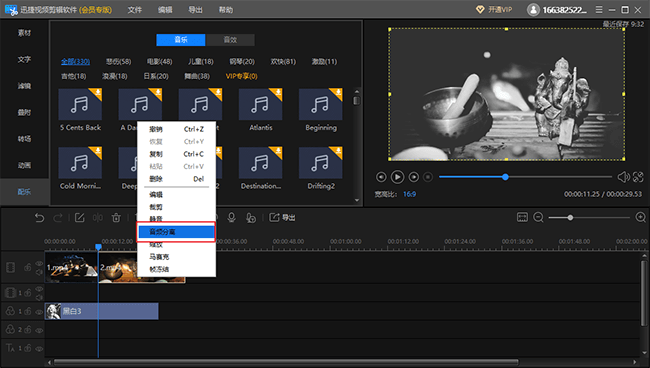650x368 pixels.
Task: Open the edit pencil tool in the timeline toolbar
Action: pos(80,218)
